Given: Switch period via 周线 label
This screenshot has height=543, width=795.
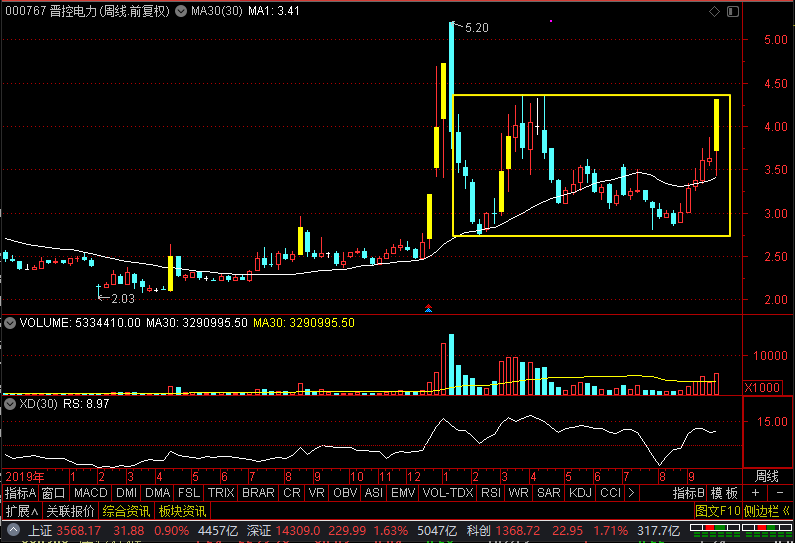Looking at the screenshot, I should coord(767,477).
